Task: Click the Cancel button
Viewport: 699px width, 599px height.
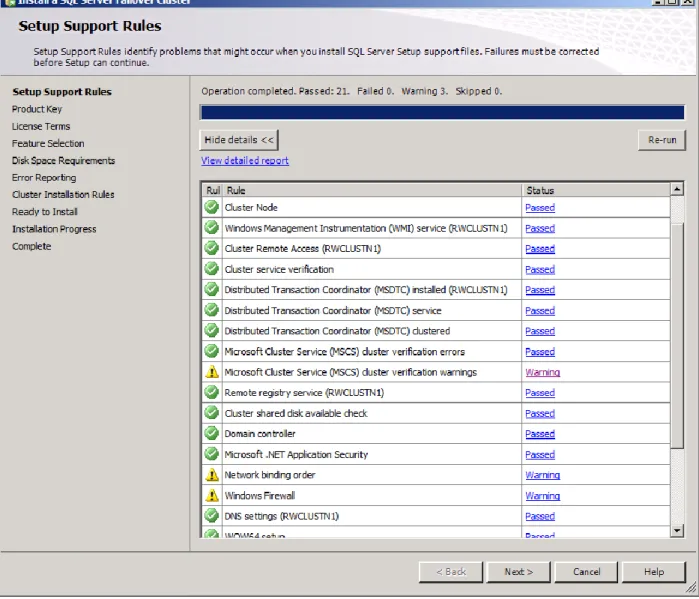Action: 586,572
